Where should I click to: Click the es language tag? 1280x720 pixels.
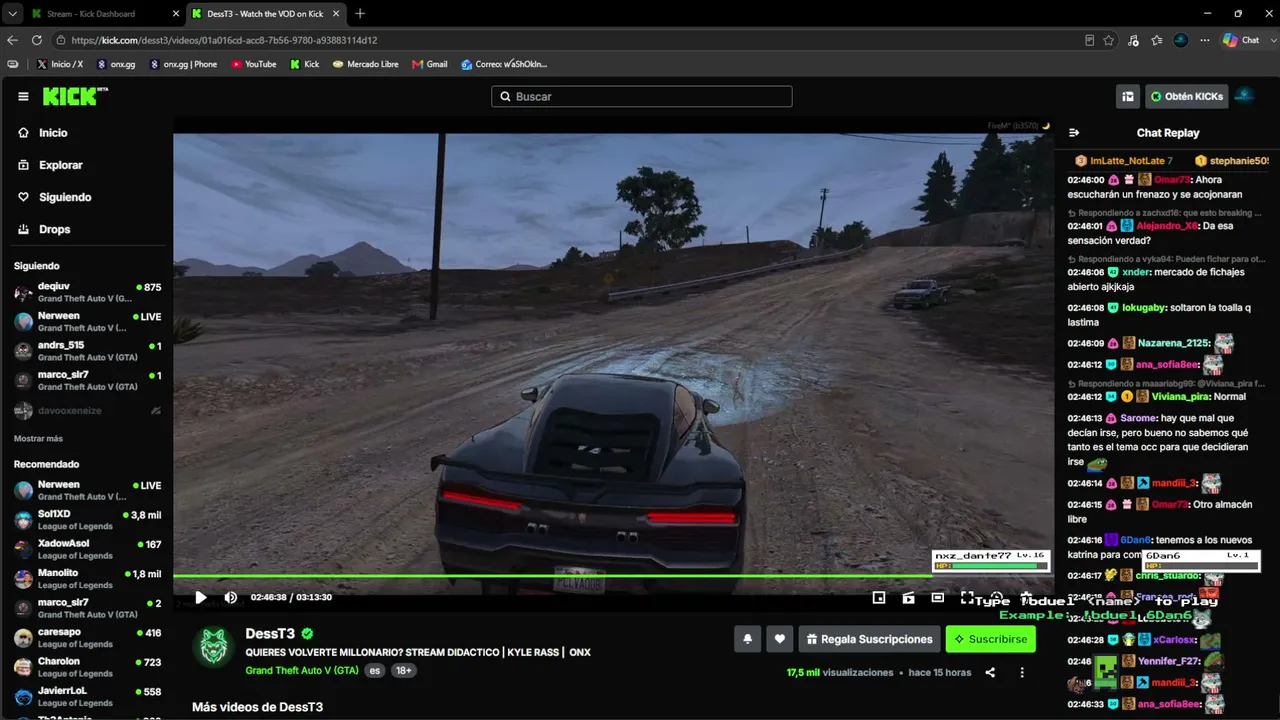coord(375,671)
